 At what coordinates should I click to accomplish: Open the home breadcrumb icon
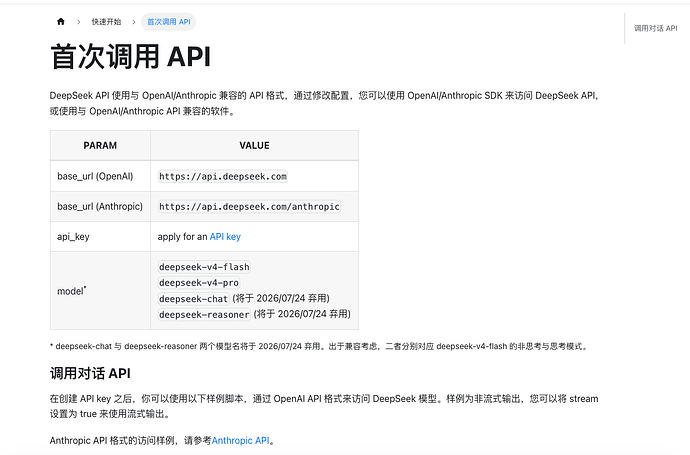[x=61, y=22]
